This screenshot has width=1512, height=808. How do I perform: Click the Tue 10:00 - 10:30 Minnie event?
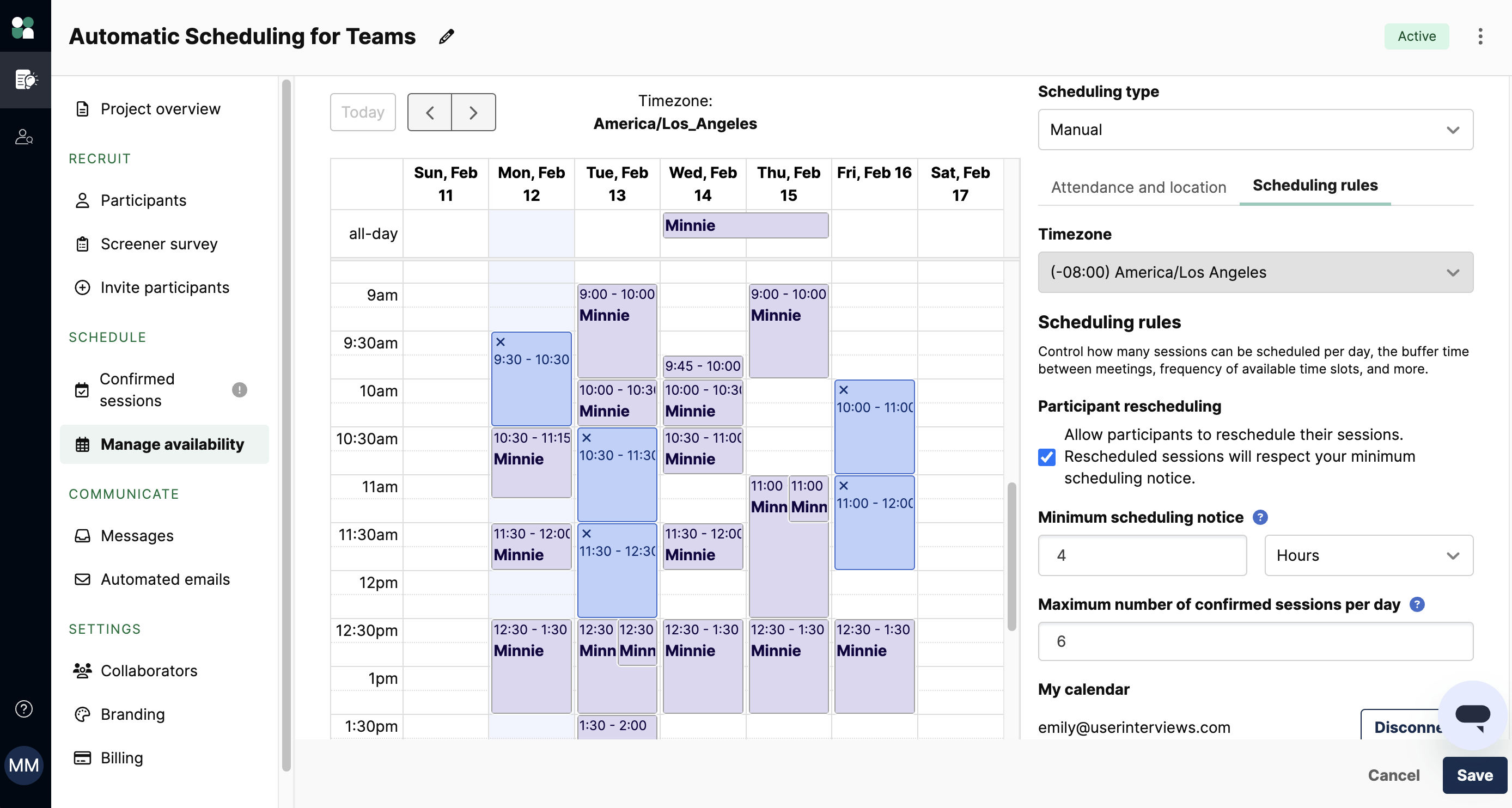click(617, 402)
